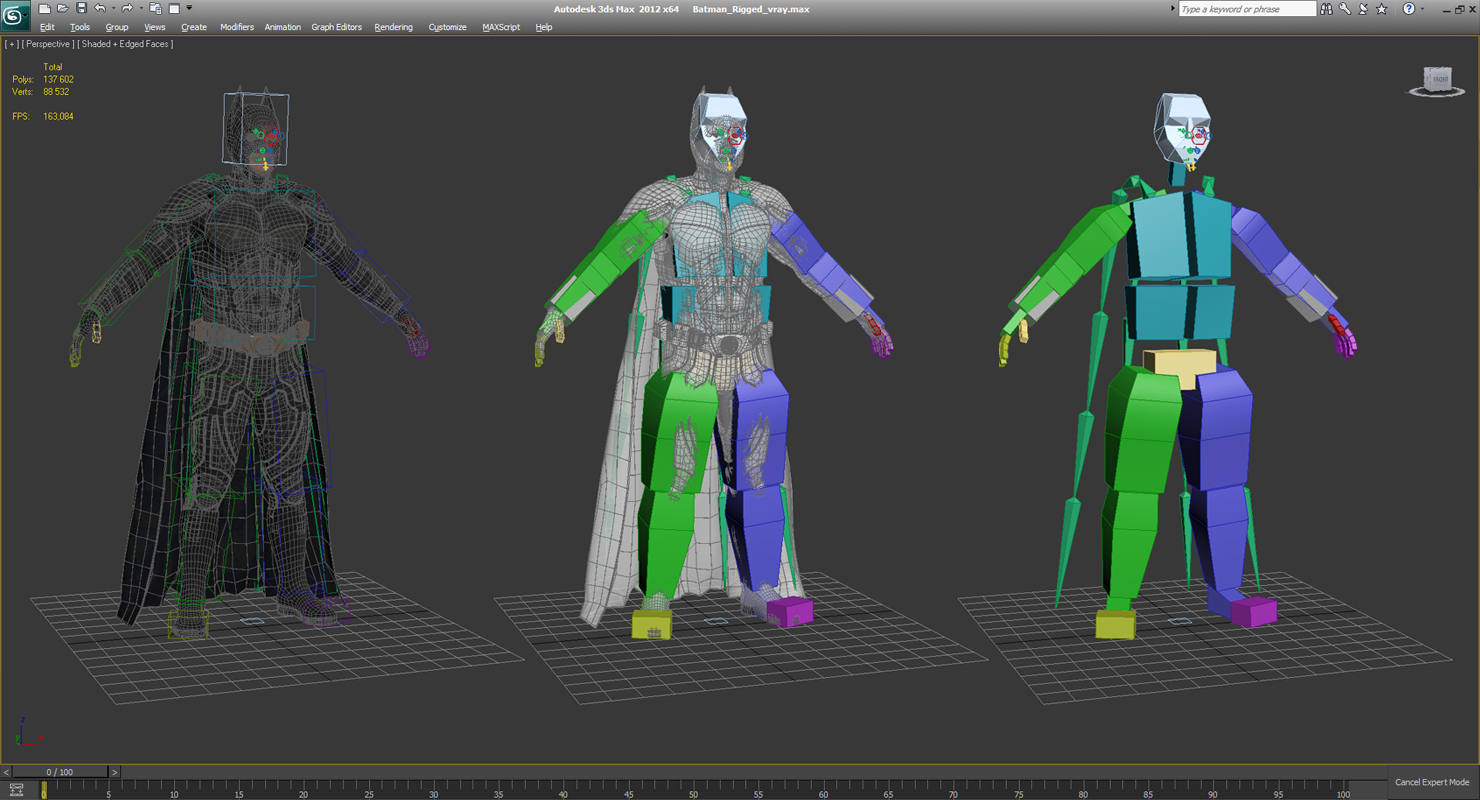The height and width of the screenshot is (800, 1480).
Task: Open the Perspective viewport label menu
Action: pos(48,44)
